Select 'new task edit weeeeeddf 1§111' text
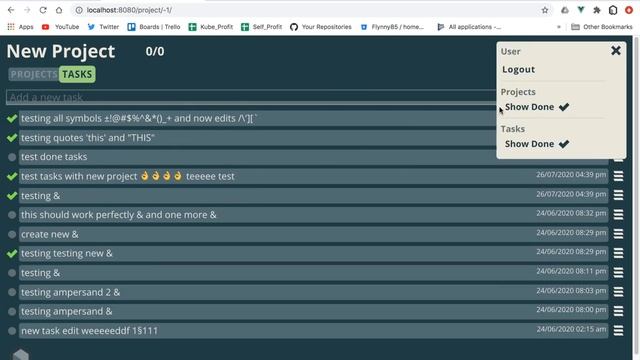The height and width of the screenshot is (360, 640). 89,331
